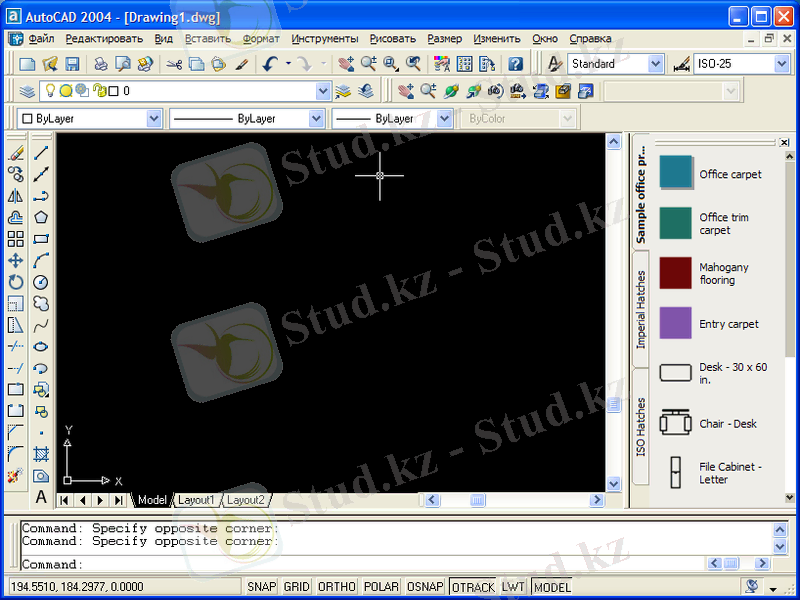Choose the Rotate modify tool
Image resolution: width=800 pixels, height=600 pixels.
[x=15, y=282]
